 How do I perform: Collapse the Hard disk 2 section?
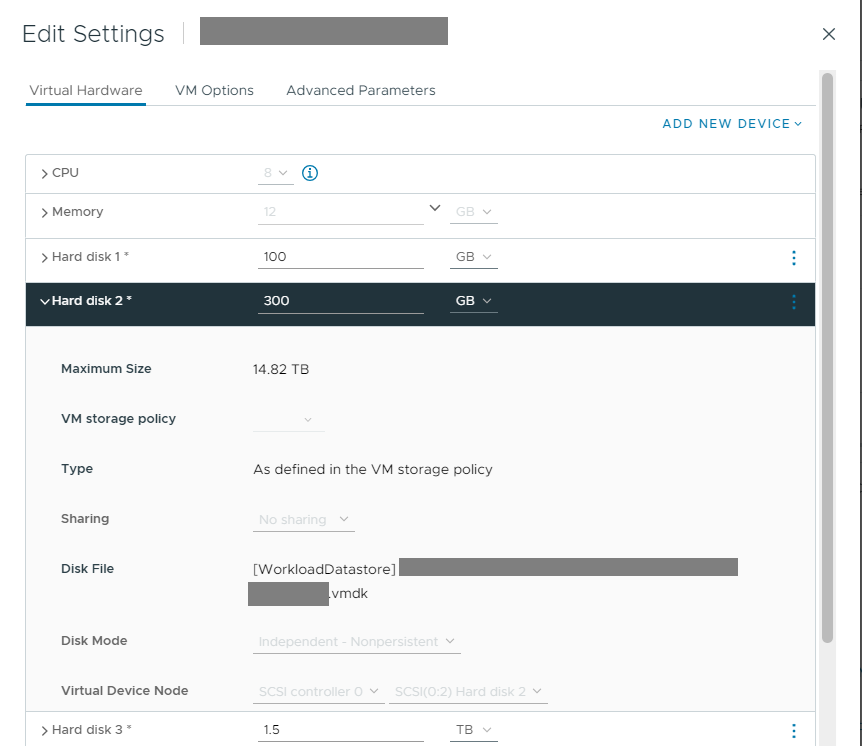(45, 301)
